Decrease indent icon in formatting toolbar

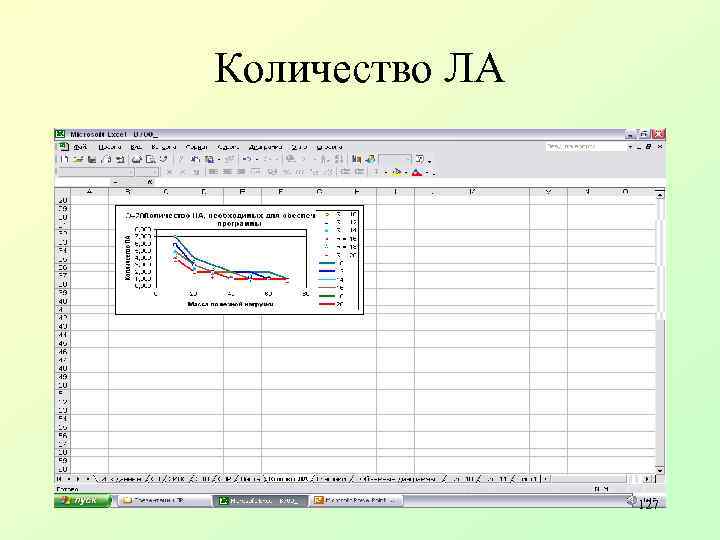(344, 172)
